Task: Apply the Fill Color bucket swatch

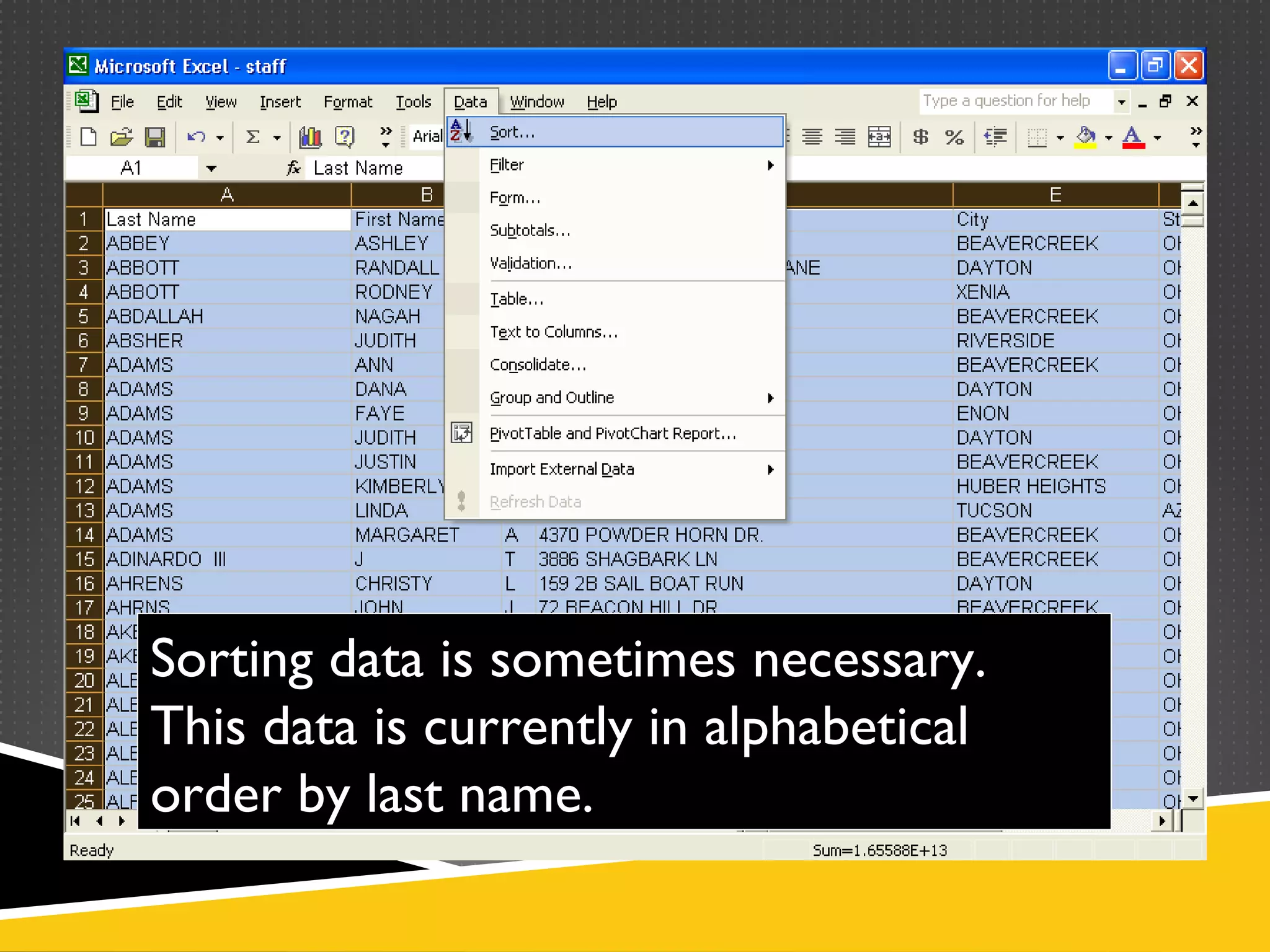Action: 1086,137
